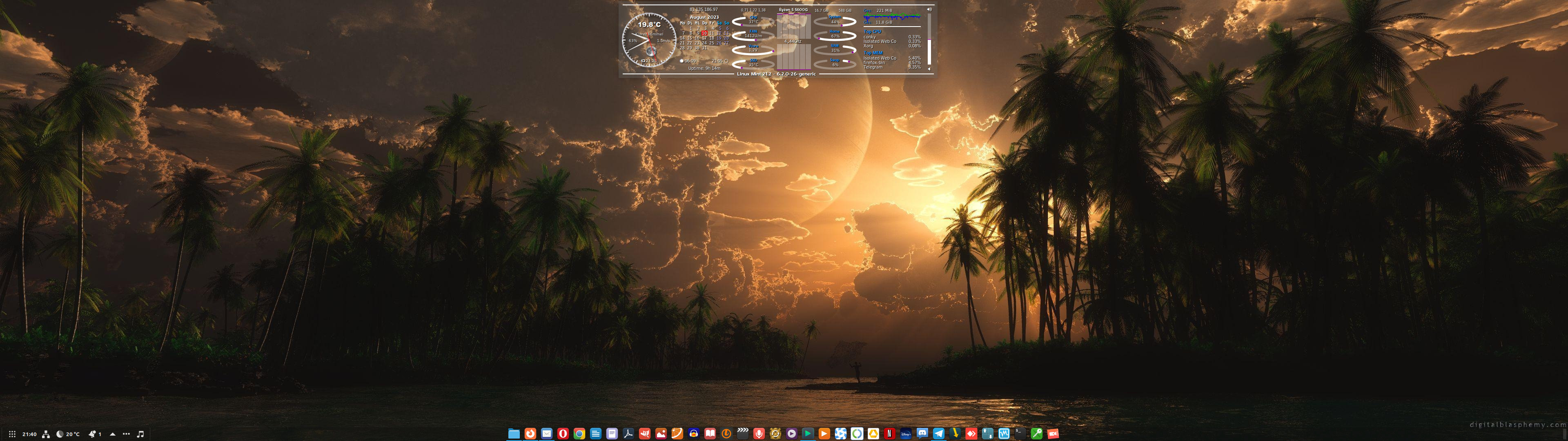This screenshot has height=441, width=1568.
Task: Open the Opera browser icon
Action: 563,434
